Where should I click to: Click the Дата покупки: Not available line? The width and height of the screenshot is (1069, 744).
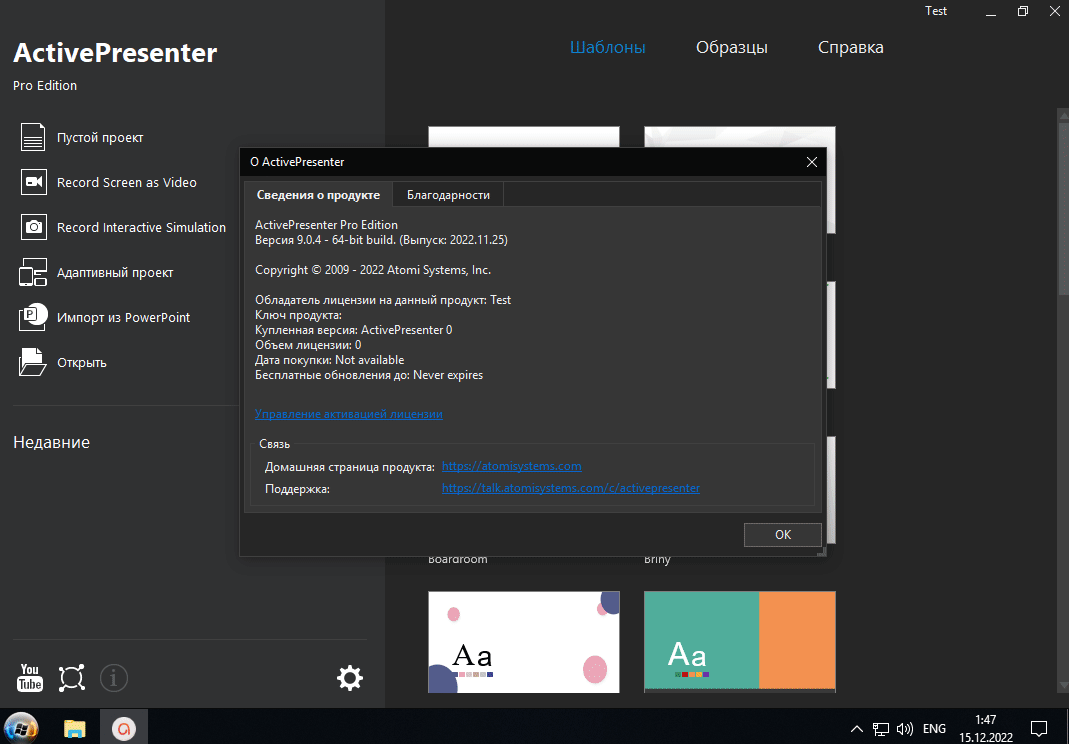click(x=329, y=360)
